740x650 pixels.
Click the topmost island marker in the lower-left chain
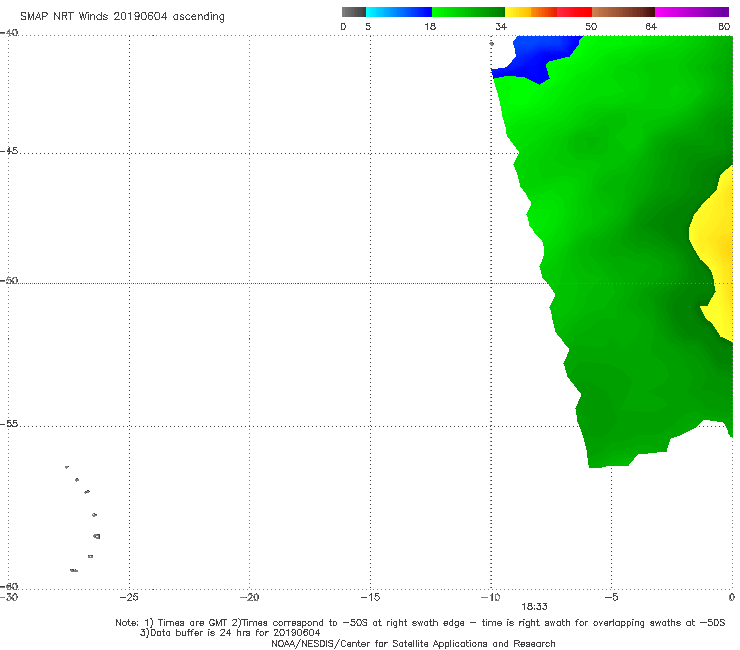click(x=67, y=467)
